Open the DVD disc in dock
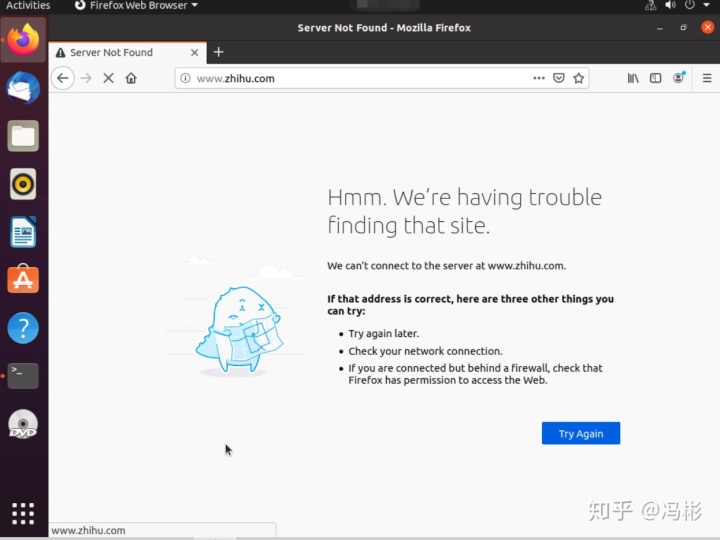This screenshot has height=540, width=720. (x=23, y=424)
